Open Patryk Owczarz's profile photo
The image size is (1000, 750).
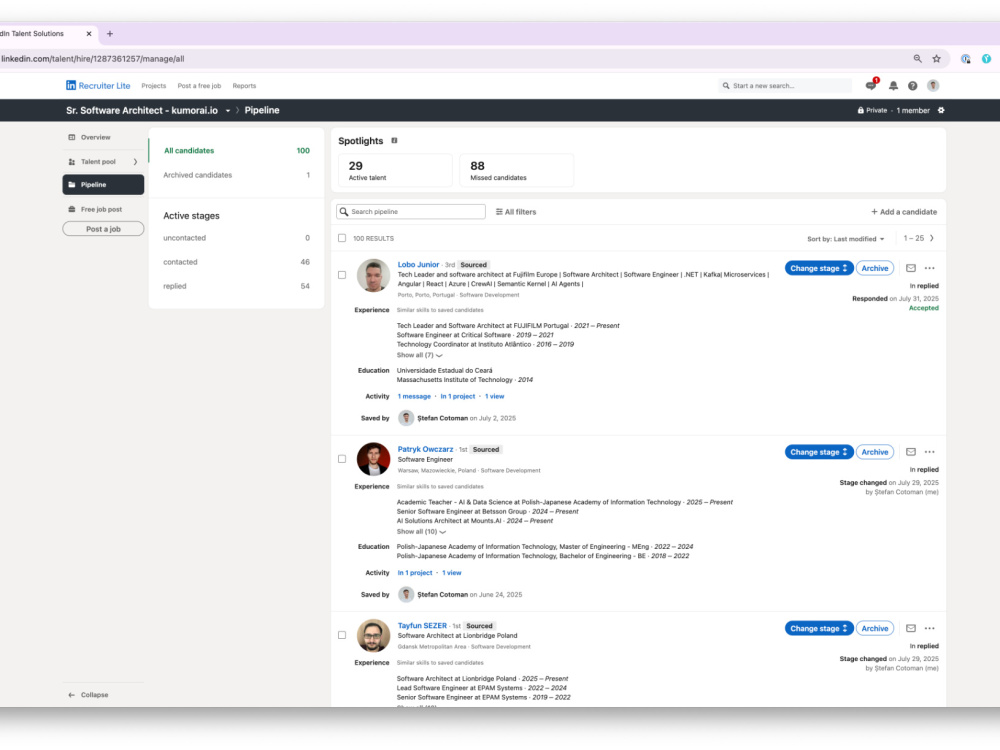(x=373, y=459)
